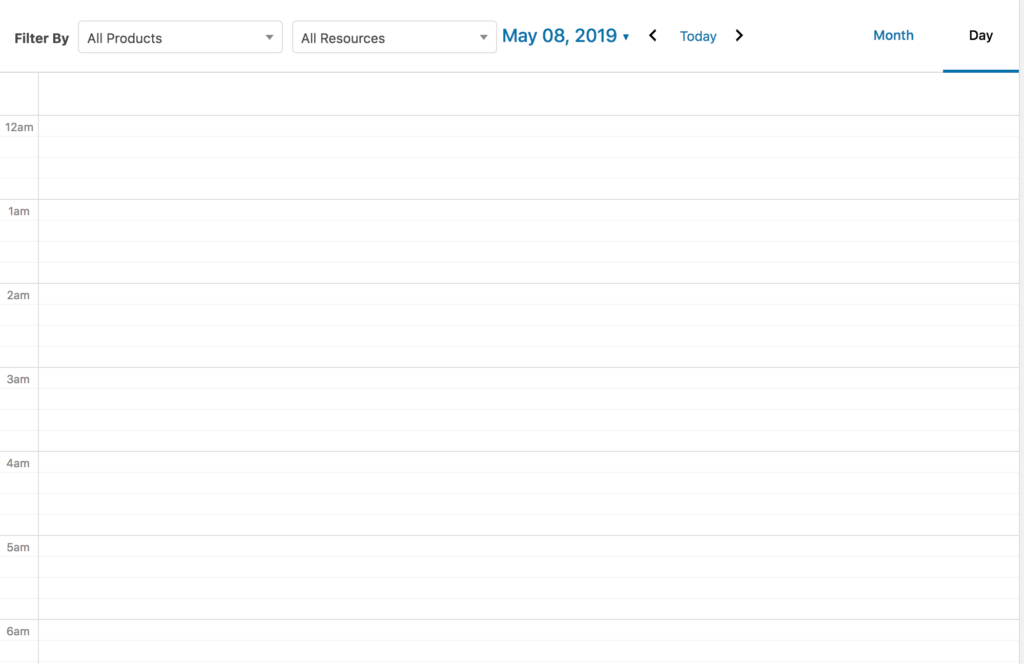Choose the 4am time slot
Screen dimensions: 1024x664
coord(528,463)
